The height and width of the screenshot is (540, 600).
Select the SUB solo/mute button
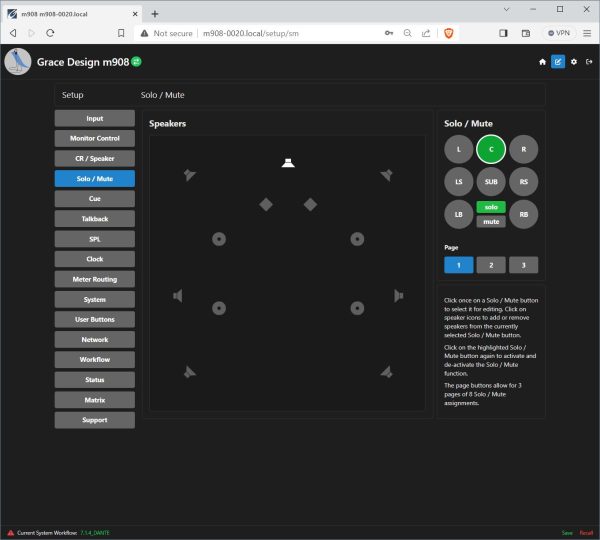click(x=490, y=182)
